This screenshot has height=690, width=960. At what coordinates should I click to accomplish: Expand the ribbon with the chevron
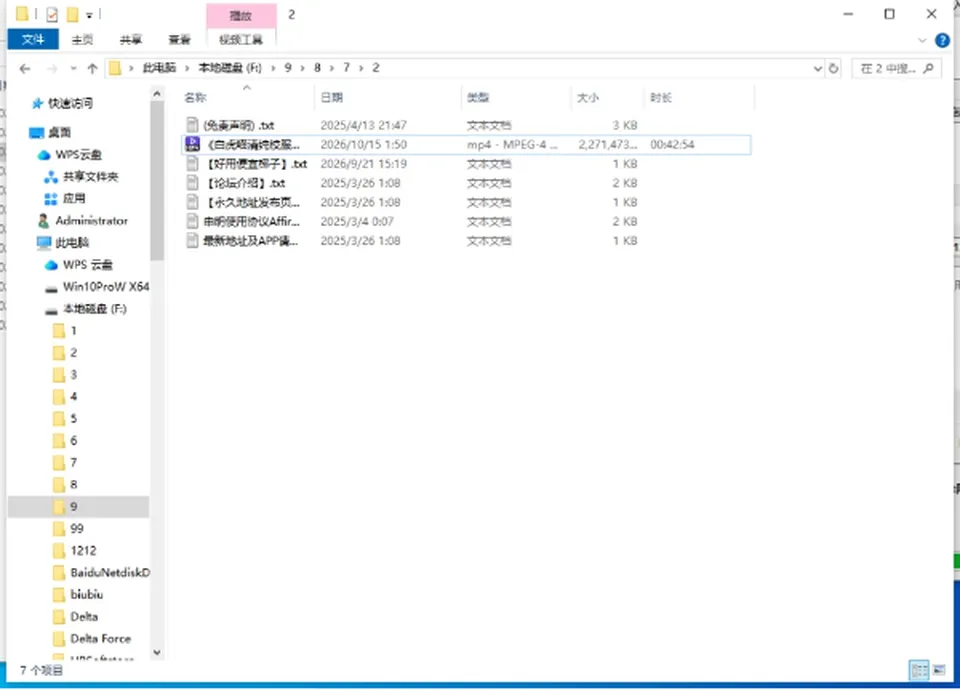(922, 40)
